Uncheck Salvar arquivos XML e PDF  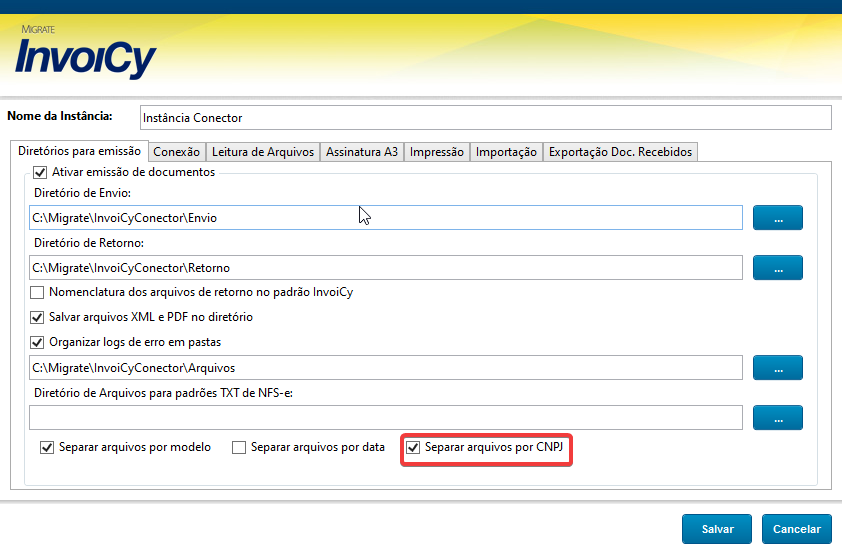click(x=38, y=317)
